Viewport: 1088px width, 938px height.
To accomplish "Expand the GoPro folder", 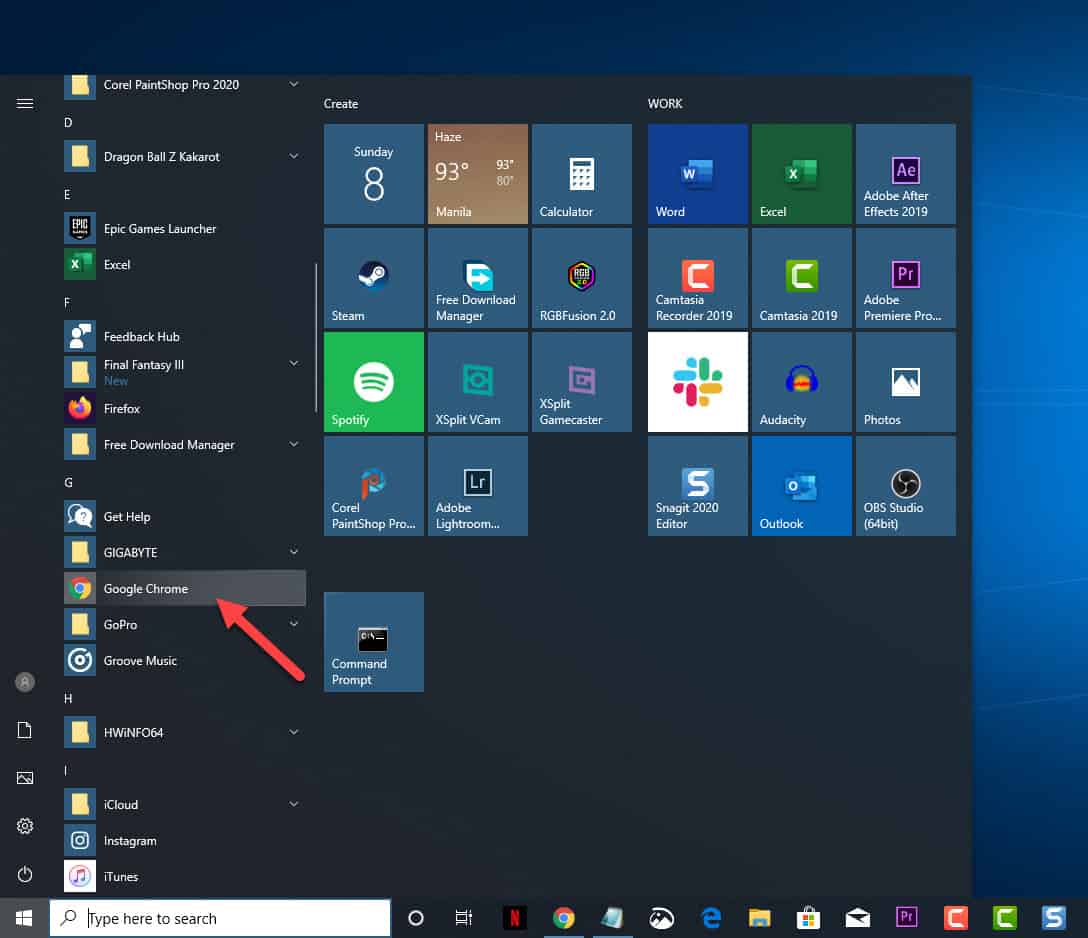I will [185, 624].
